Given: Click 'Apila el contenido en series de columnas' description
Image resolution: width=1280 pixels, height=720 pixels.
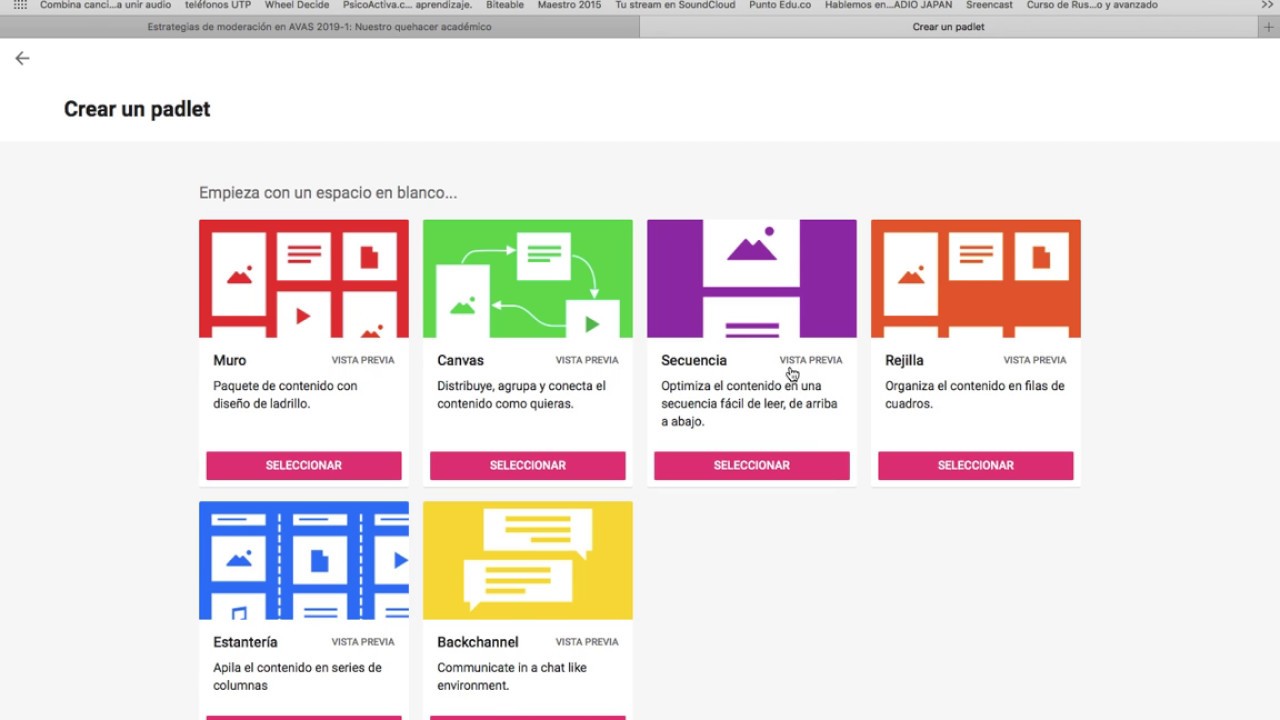Looking at the screenshot, I should [297, 677].
